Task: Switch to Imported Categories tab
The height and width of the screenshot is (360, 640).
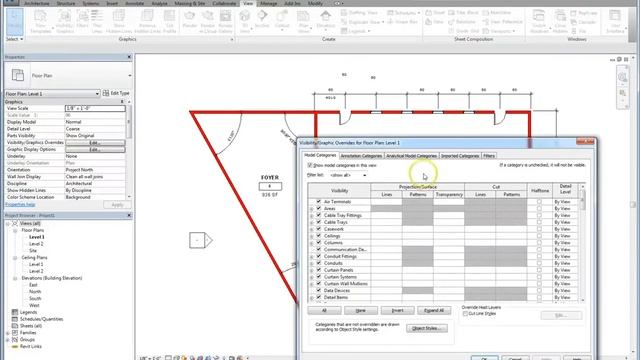Action: 460,156
